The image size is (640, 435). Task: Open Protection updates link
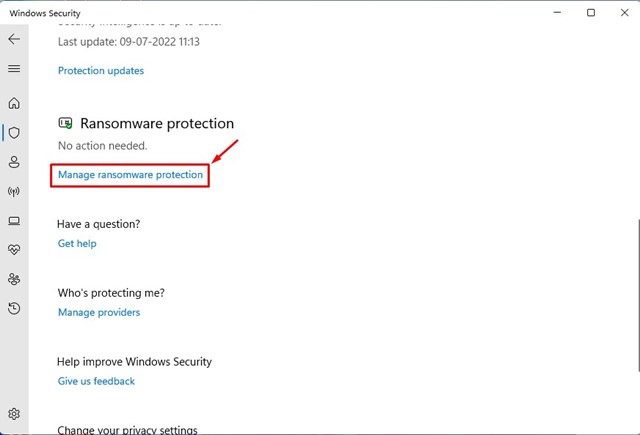pyautogui.click(x=101, y=71)
